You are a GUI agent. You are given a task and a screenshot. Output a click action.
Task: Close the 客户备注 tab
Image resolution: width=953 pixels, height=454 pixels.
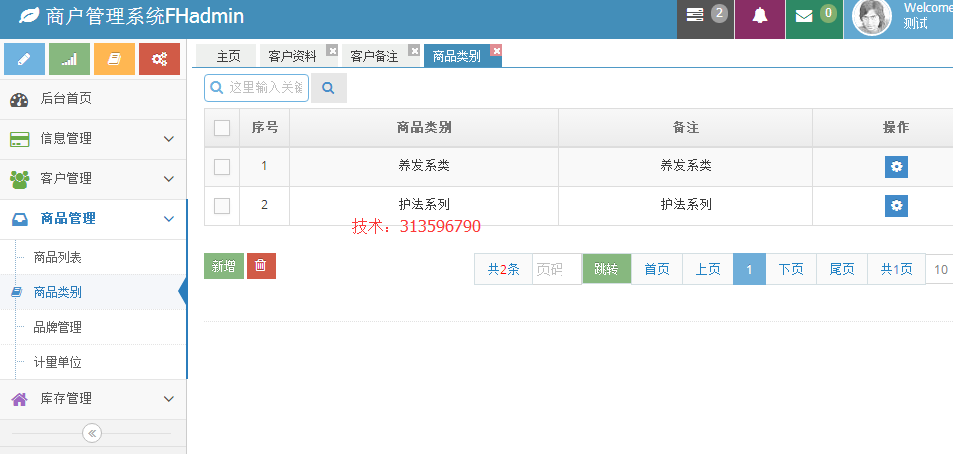pos(414,50)
